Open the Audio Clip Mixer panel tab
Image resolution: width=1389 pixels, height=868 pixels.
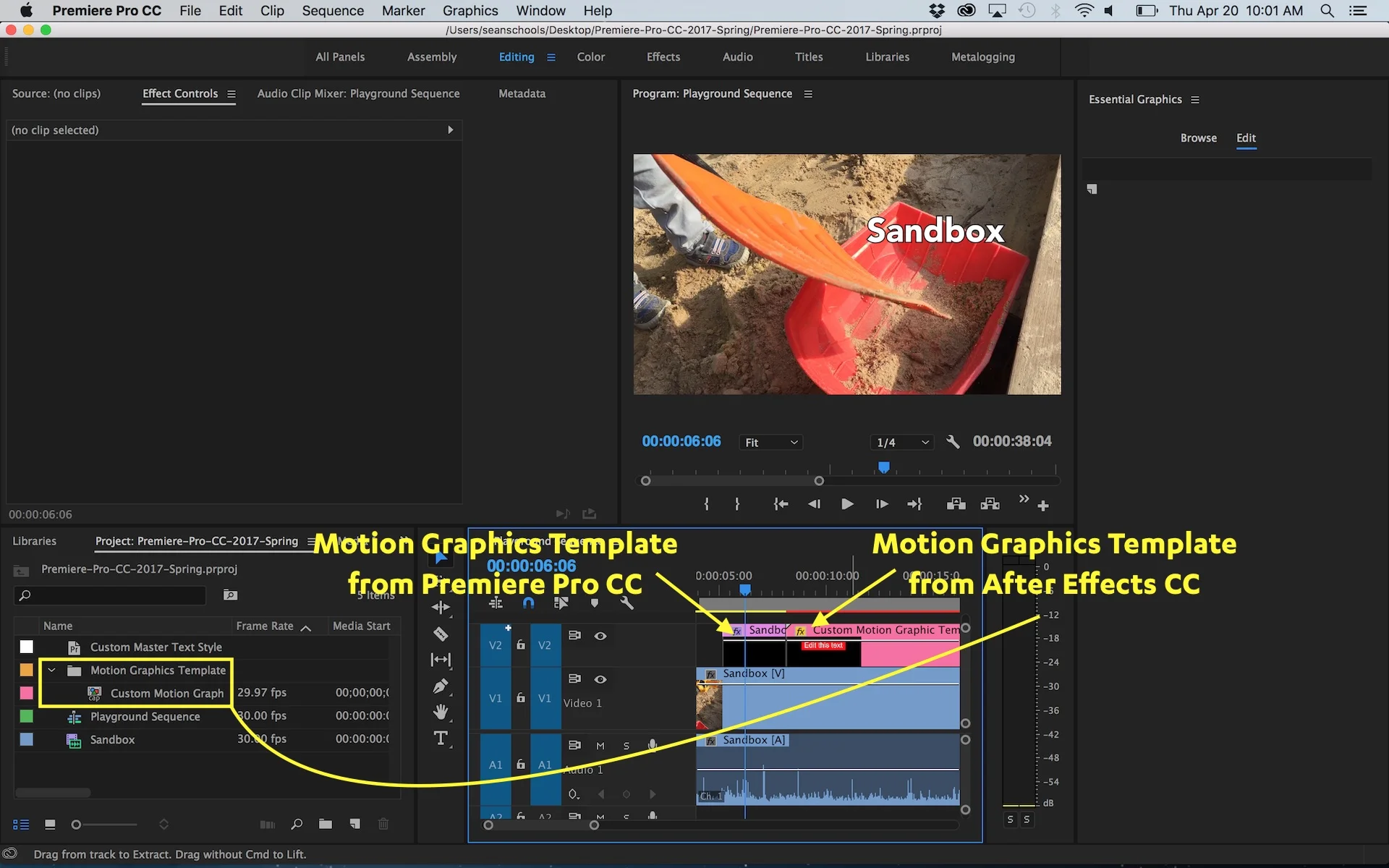(x=358, y=94)
